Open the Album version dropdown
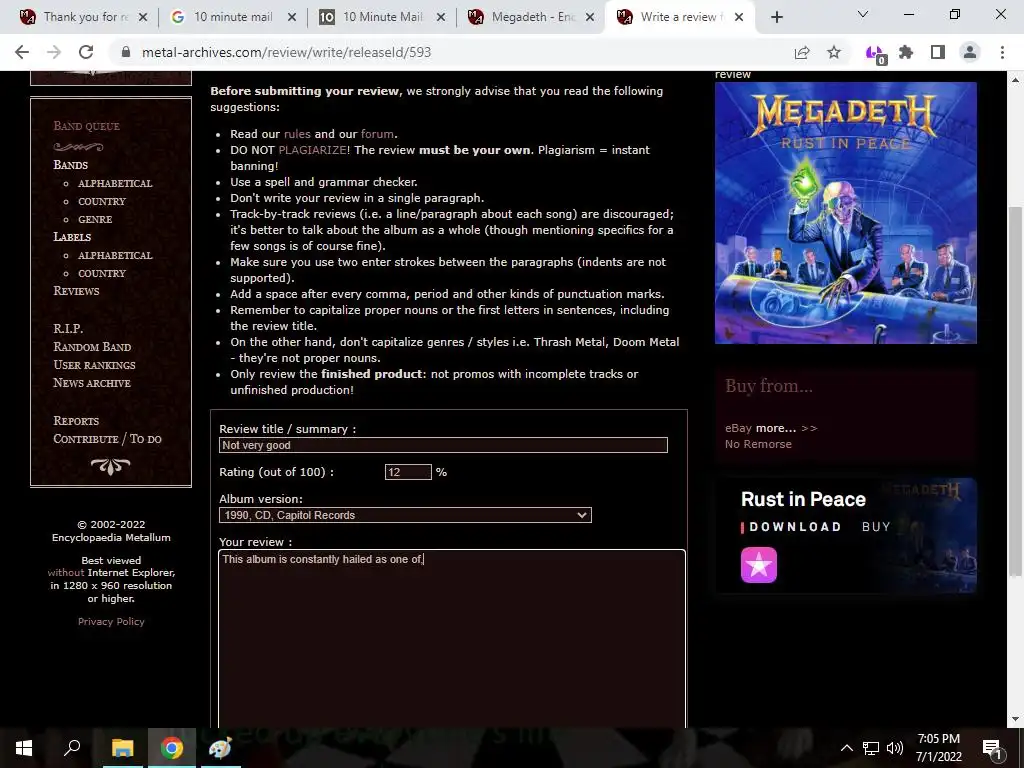This screenshot has height=768, width=1024. click(x=406, y=515)
